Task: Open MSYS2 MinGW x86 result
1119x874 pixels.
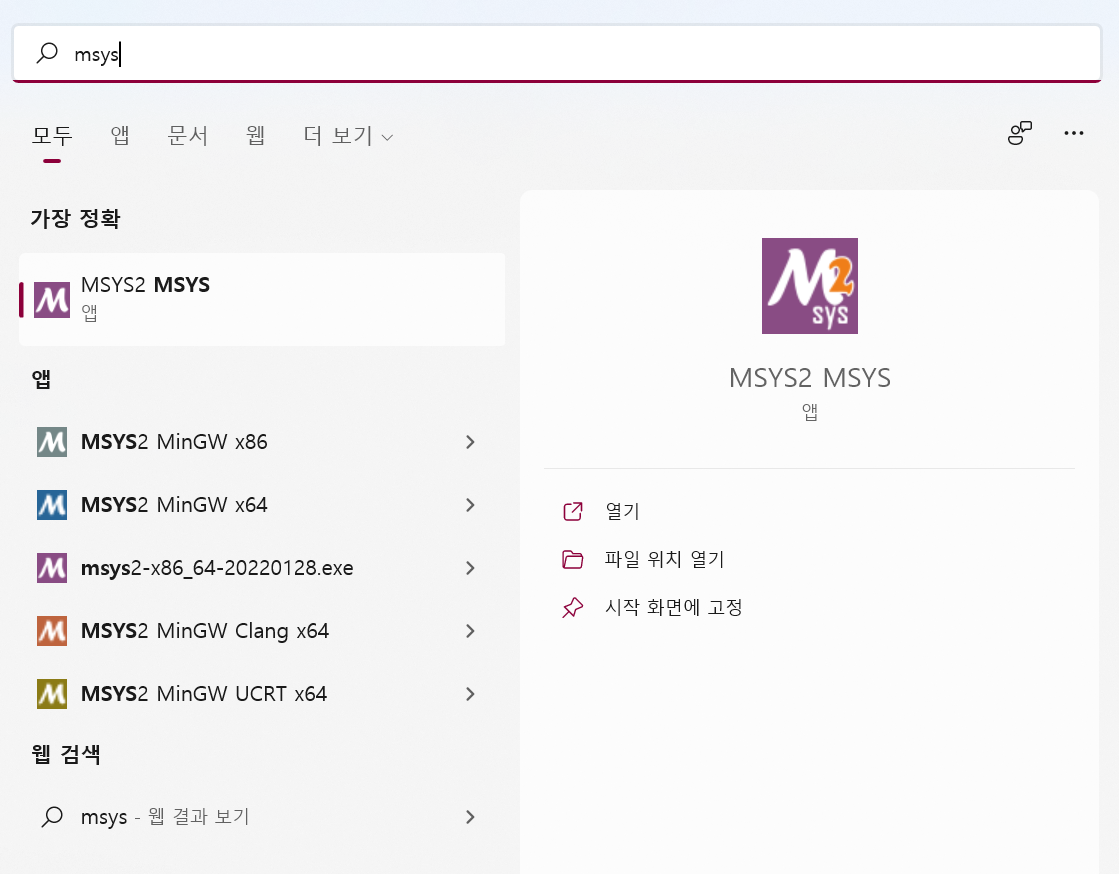Action: [x=262, y=442]
